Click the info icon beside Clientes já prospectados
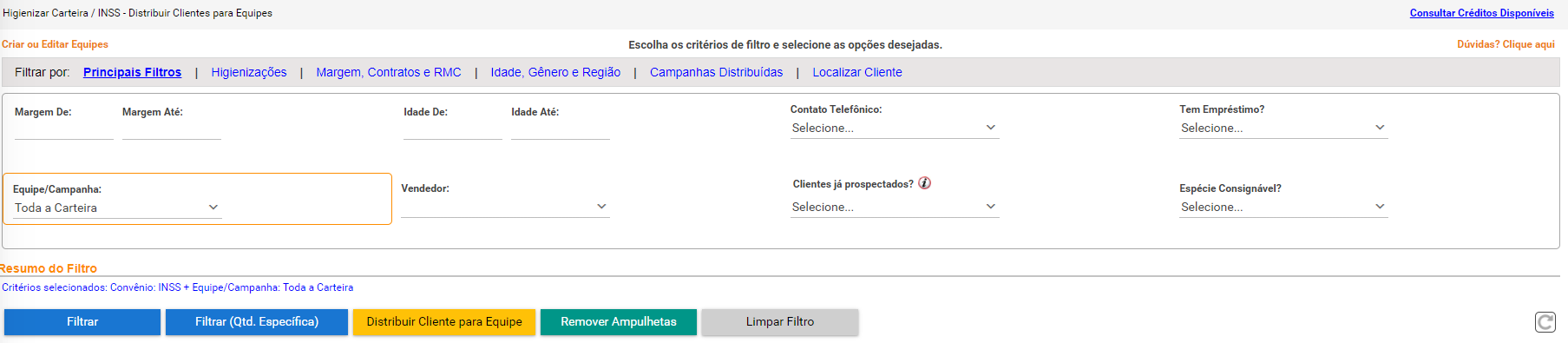This screenshot has width=1568, height=343. pos(925,183)
